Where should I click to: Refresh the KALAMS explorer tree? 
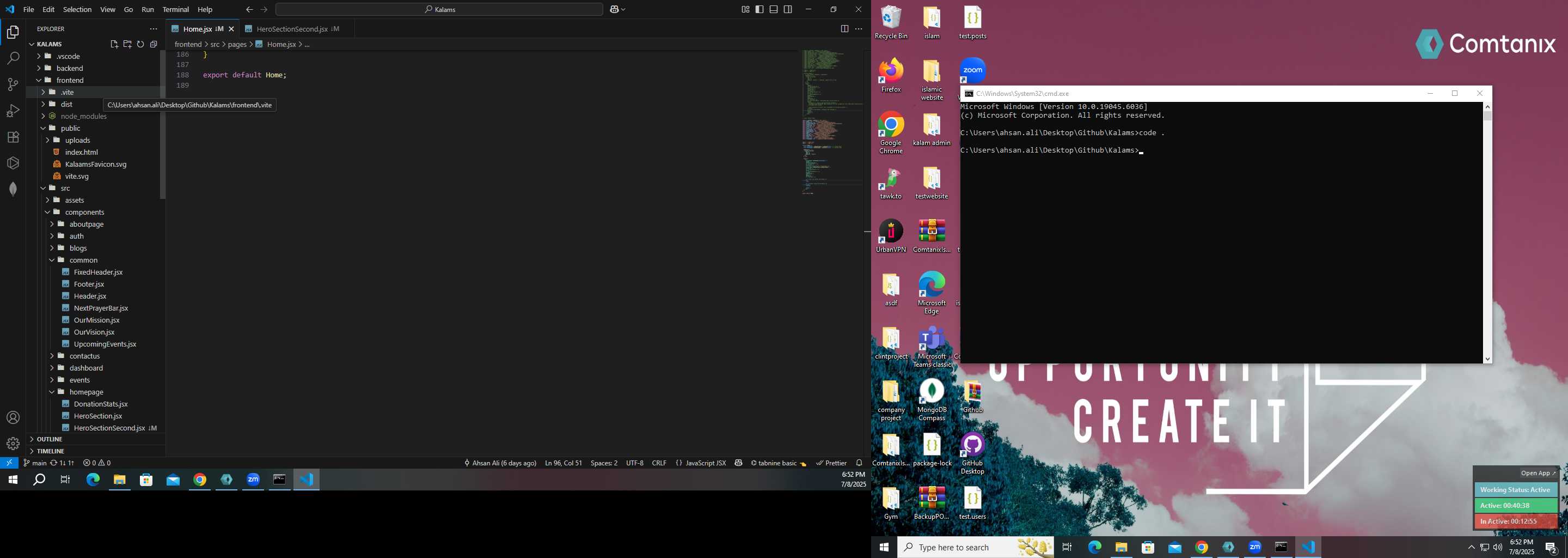[x=140, y=44]
